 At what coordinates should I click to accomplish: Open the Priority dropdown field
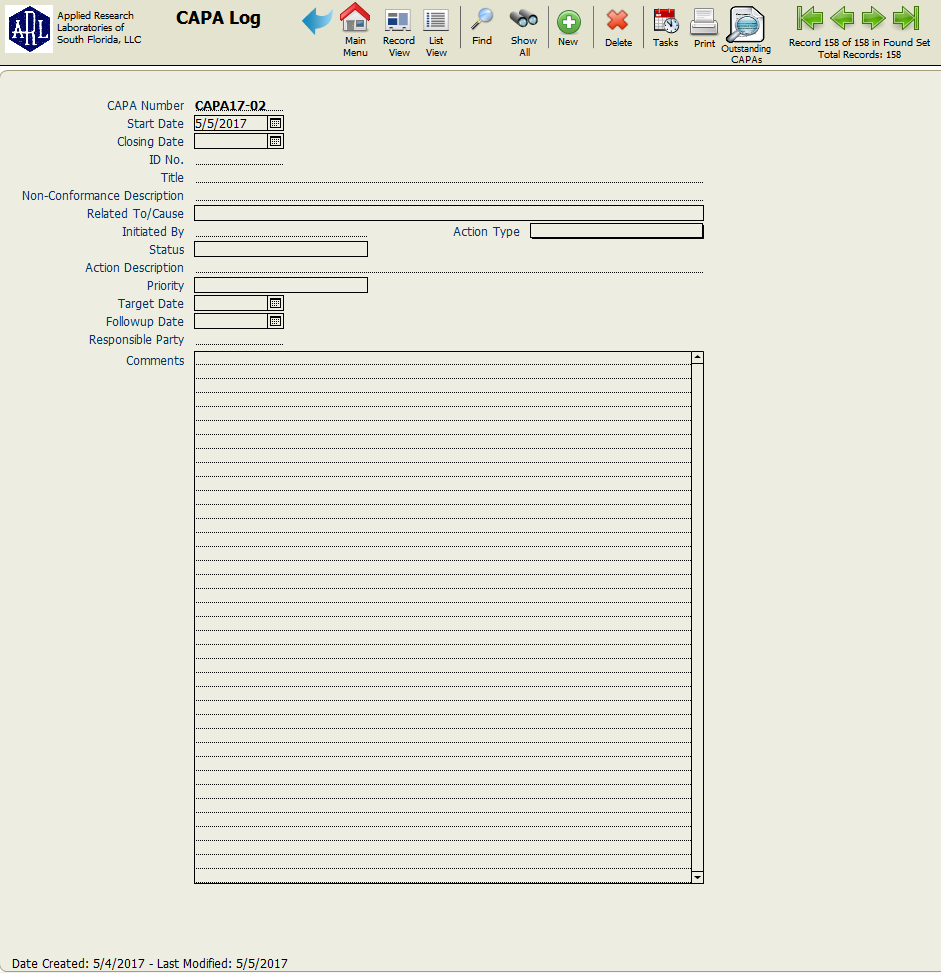[281, 285]
